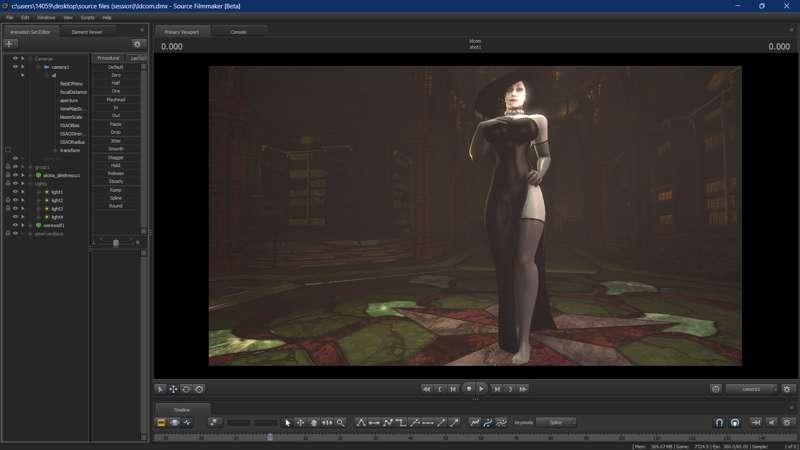Open the timeline gear settings icon
800x450 pixels.
787,422
